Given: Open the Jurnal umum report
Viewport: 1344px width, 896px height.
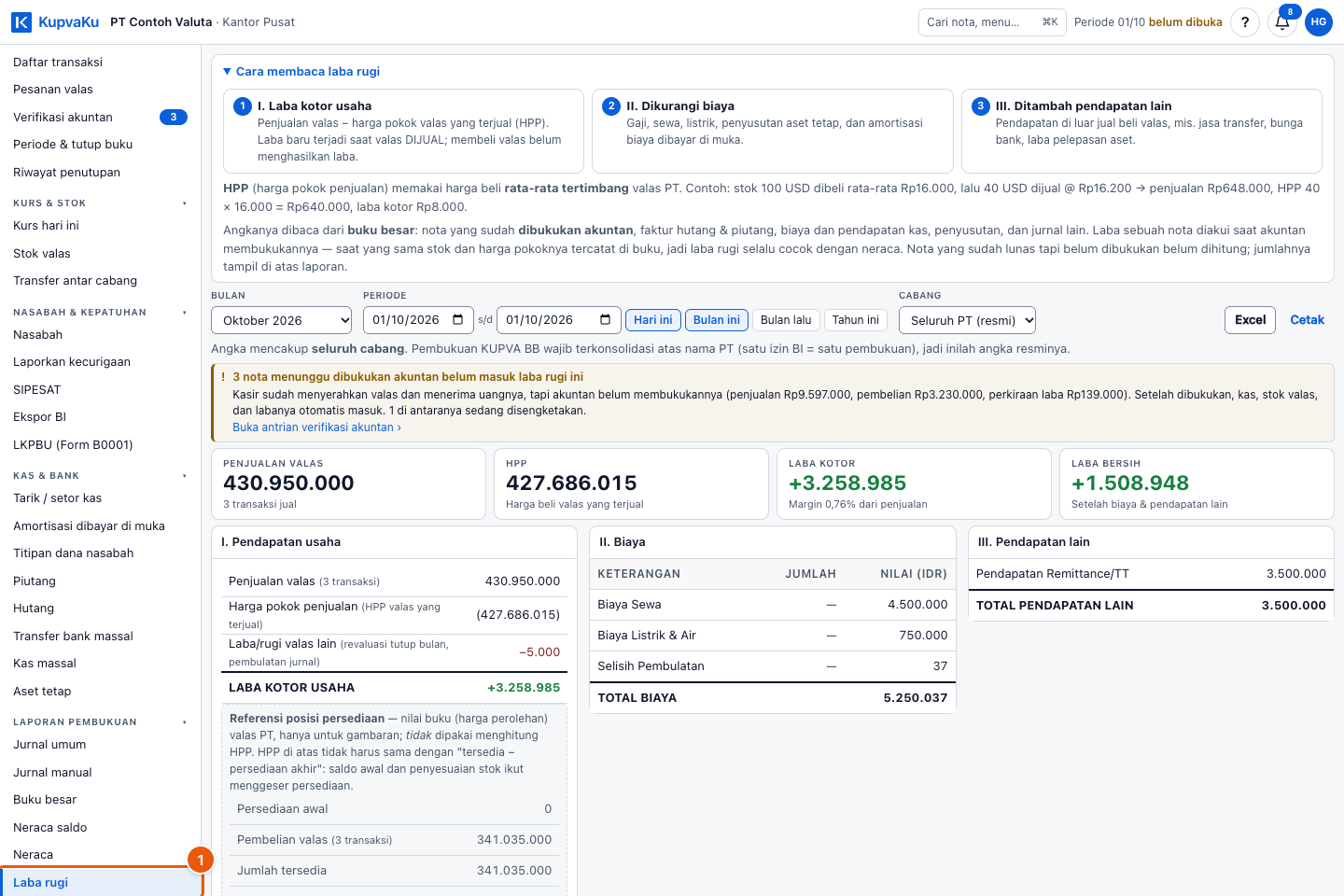Looking at the screenshot, I should (100, 744).
